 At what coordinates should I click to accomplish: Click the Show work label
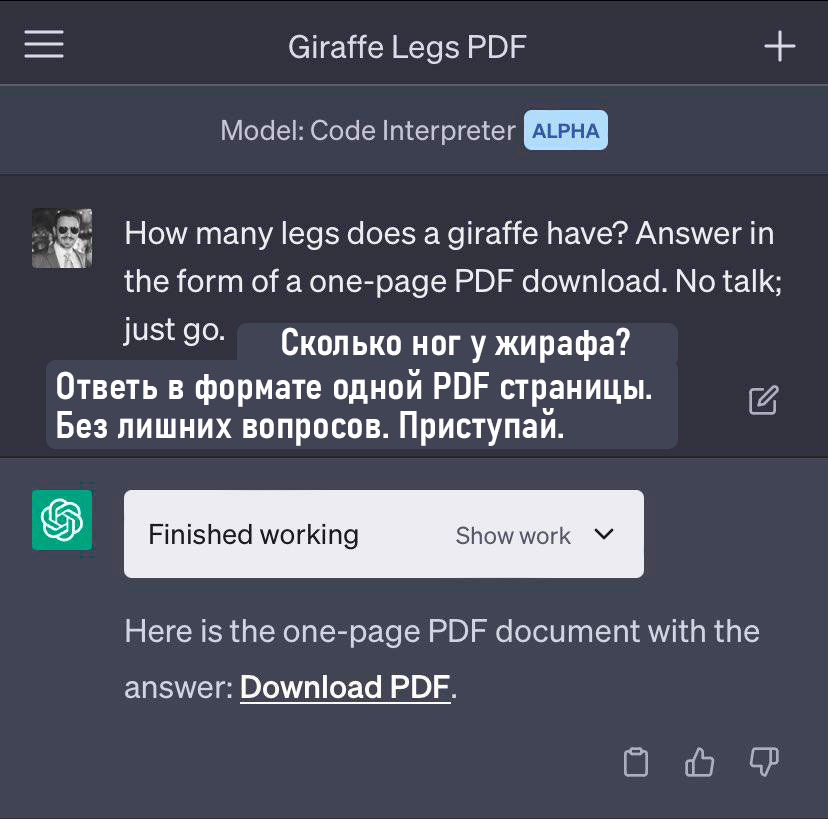pos(513,535)
